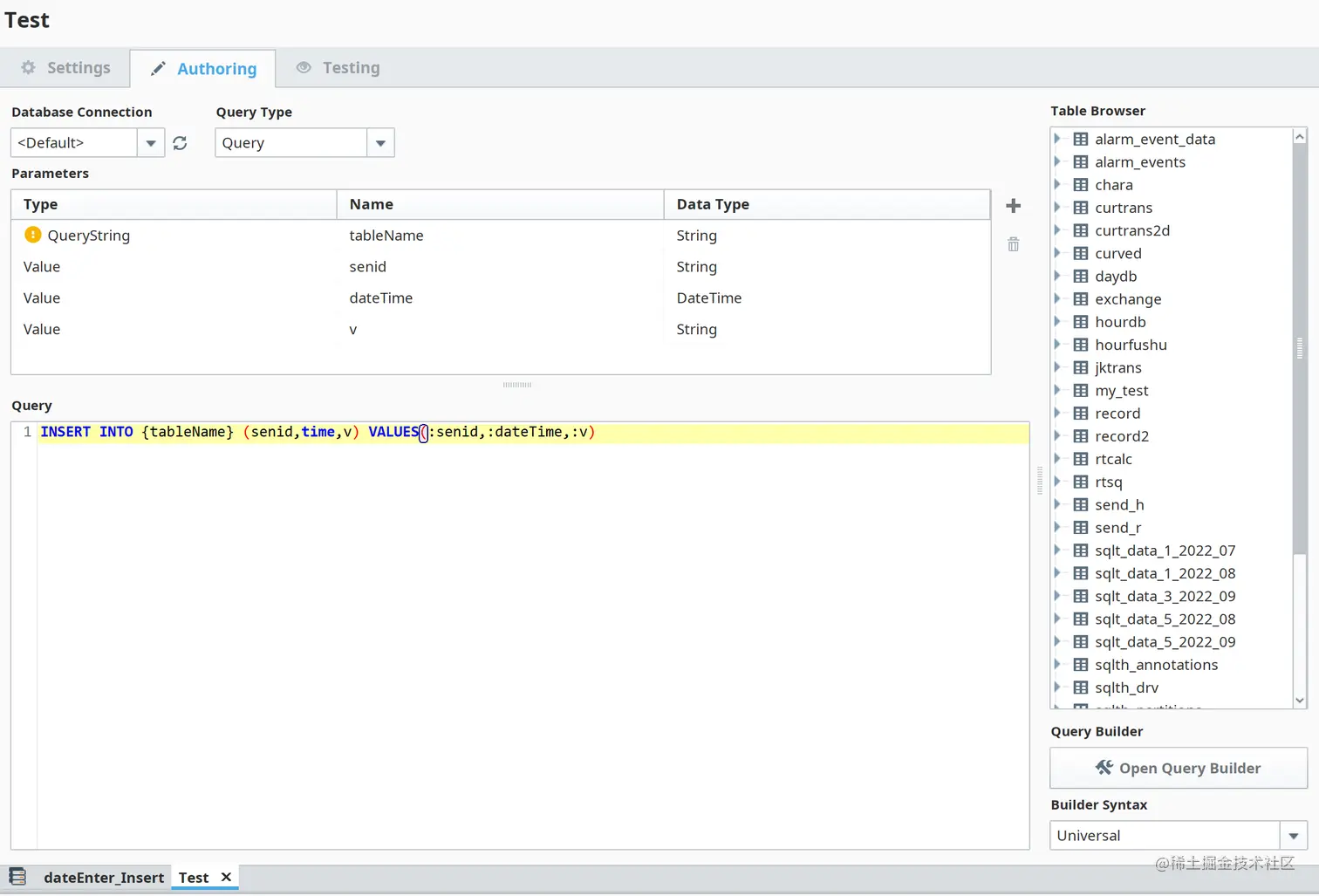This screenshot has height=896, width=1319.
Task: Click the add parameter plus icon
Action: pos(1013,206)
